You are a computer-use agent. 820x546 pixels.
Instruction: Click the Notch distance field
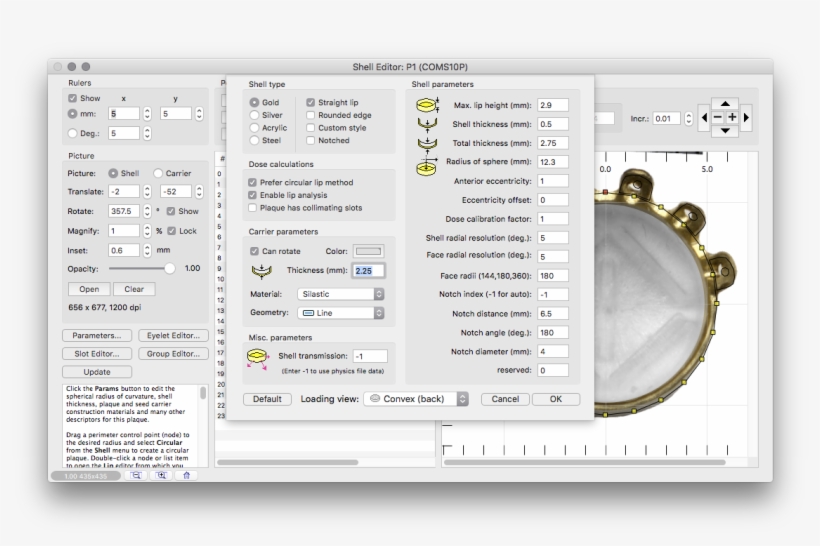click(x=553, y=314)
